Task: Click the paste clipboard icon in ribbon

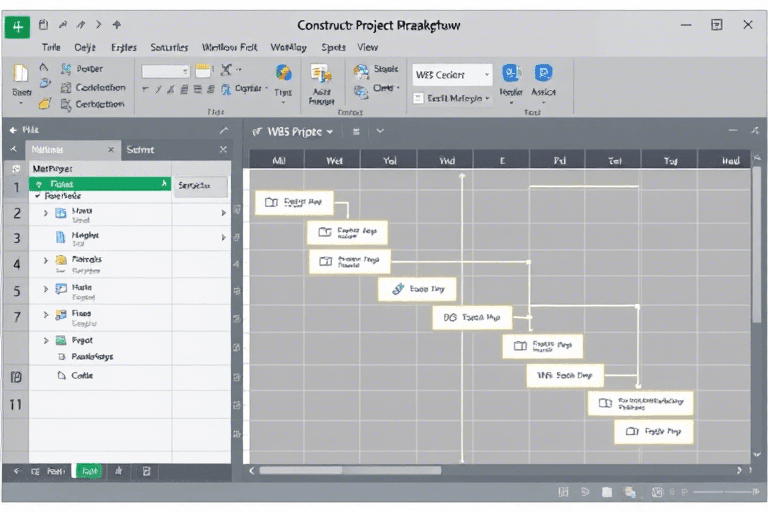Action: (19, 73)
